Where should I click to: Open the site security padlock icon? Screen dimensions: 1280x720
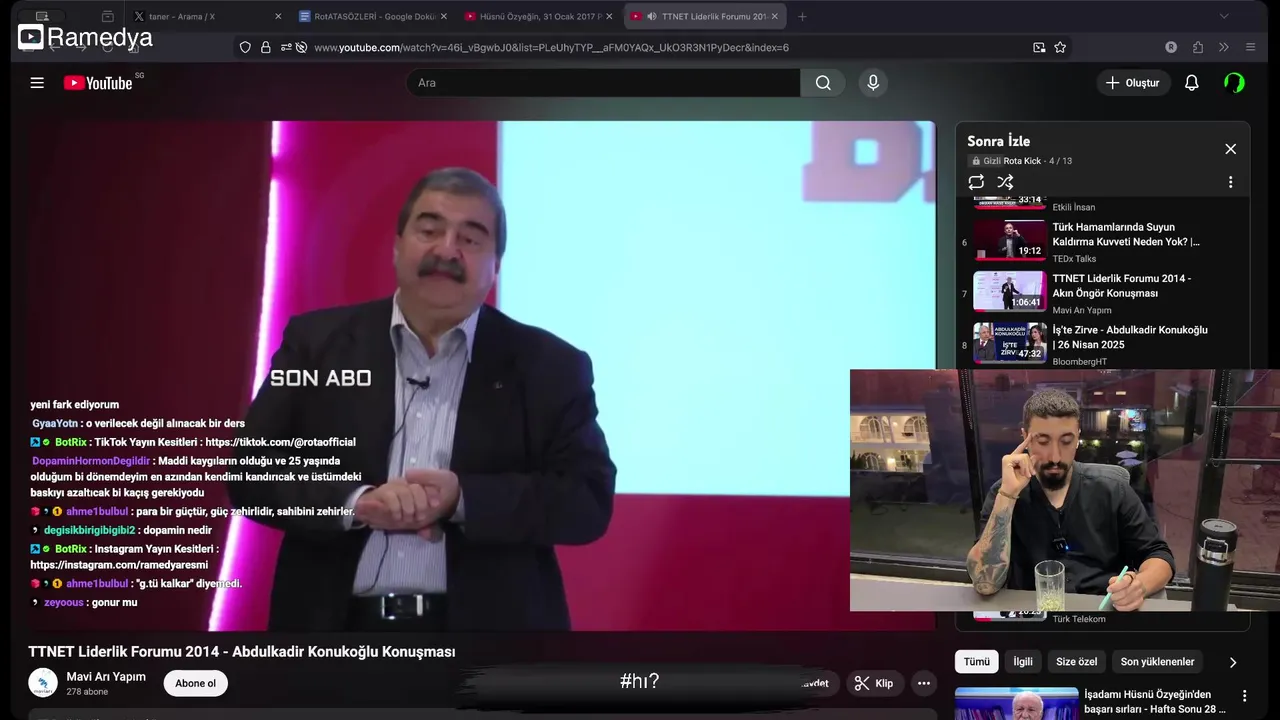point(266,47)
